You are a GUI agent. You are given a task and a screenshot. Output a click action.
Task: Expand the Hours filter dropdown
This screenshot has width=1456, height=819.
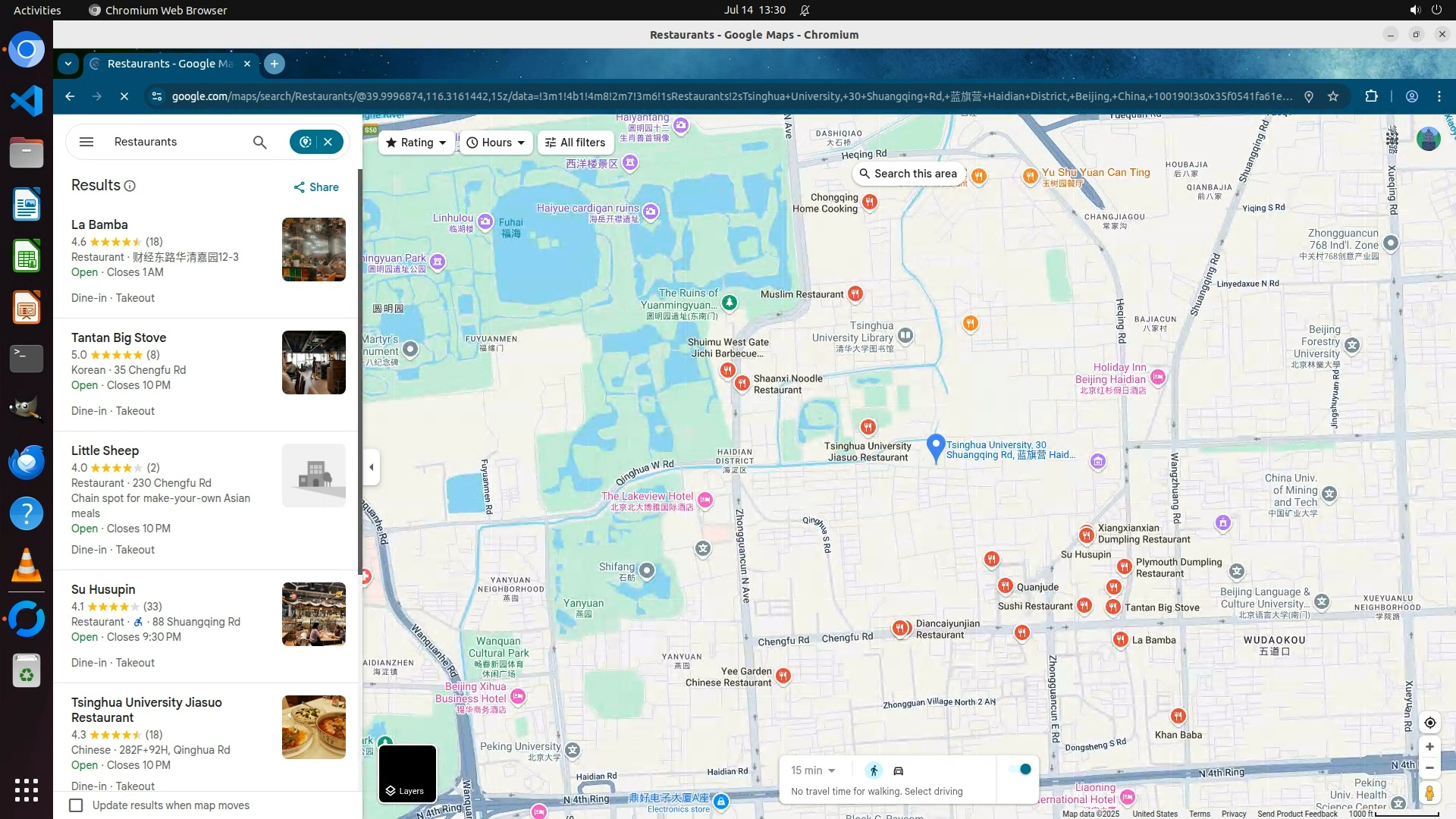[495, 143]
